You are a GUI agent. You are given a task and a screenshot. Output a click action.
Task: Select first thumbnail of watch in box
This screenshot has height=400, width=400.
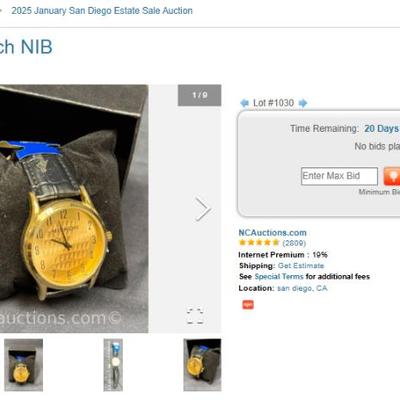pyautogui.click(x=23, y=365)
